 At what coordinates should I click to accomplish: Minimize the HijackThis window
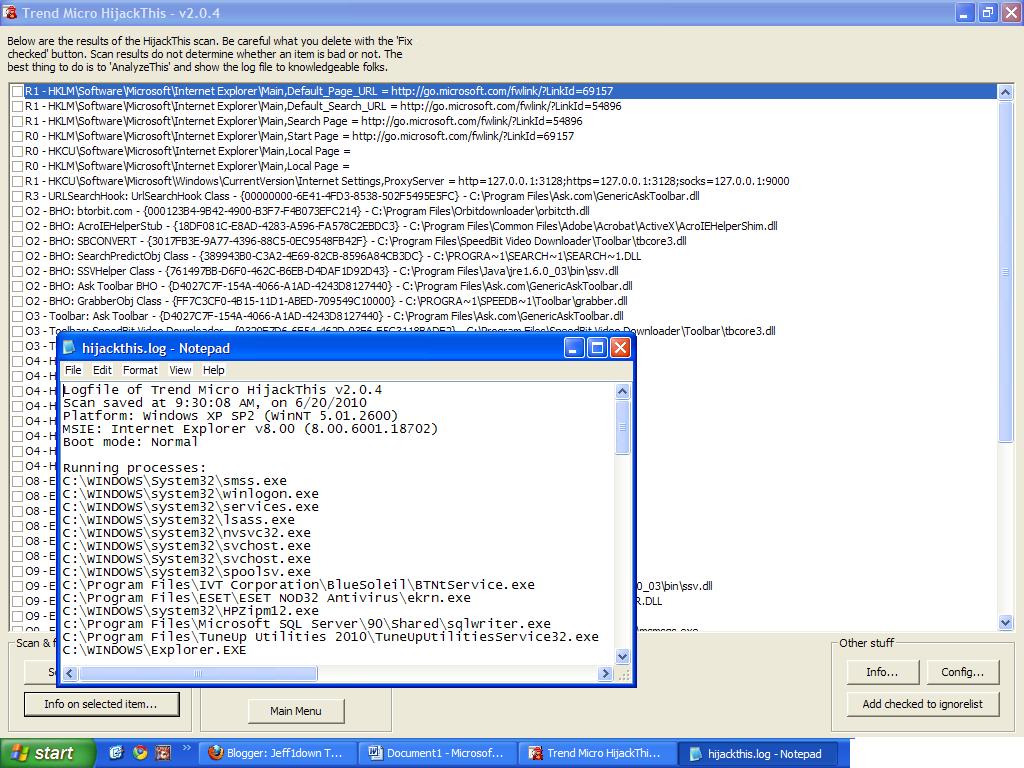click(x=965, y=12)
